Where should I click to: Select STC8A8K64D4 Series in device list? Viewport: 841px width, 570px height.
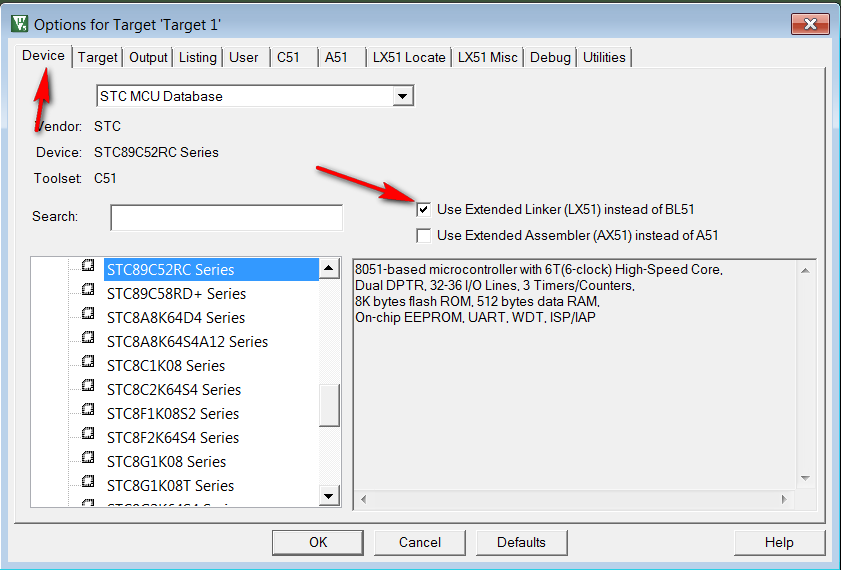click(x=175, y=318)
